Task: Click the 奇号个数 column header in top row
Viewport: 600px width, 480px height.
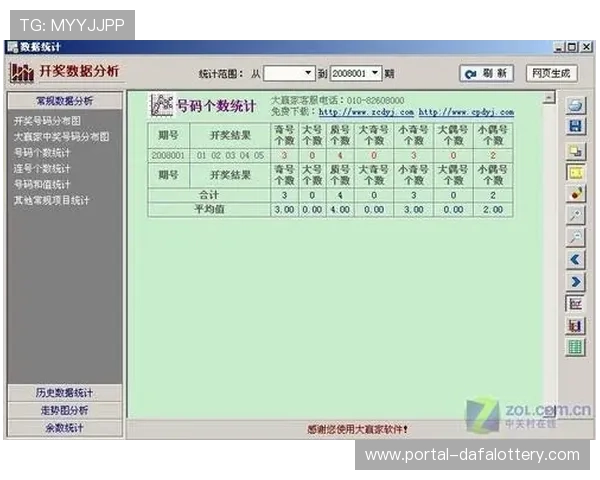Action: tap(284, 135)
